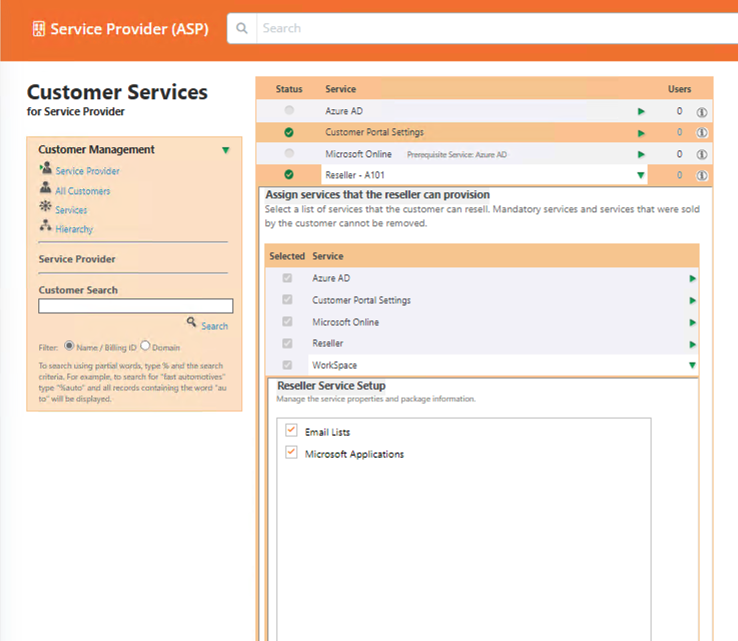Click the info icon on Microsoft Online row
This screenshot has height=641, width=738.
[x=701, y=154]
